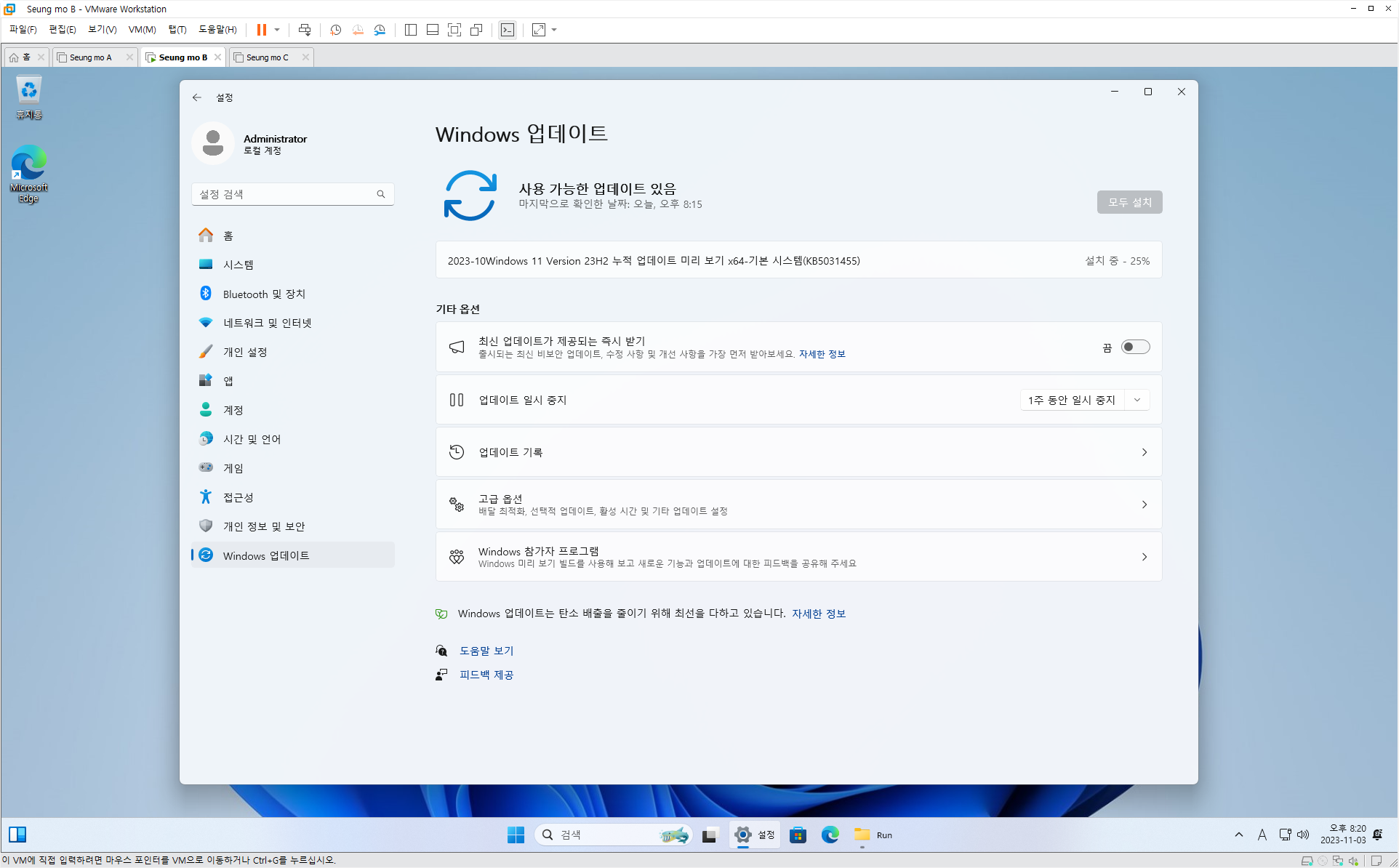Open pause updates duration dropdown
1399x868 pixels.
point(1137,400)
